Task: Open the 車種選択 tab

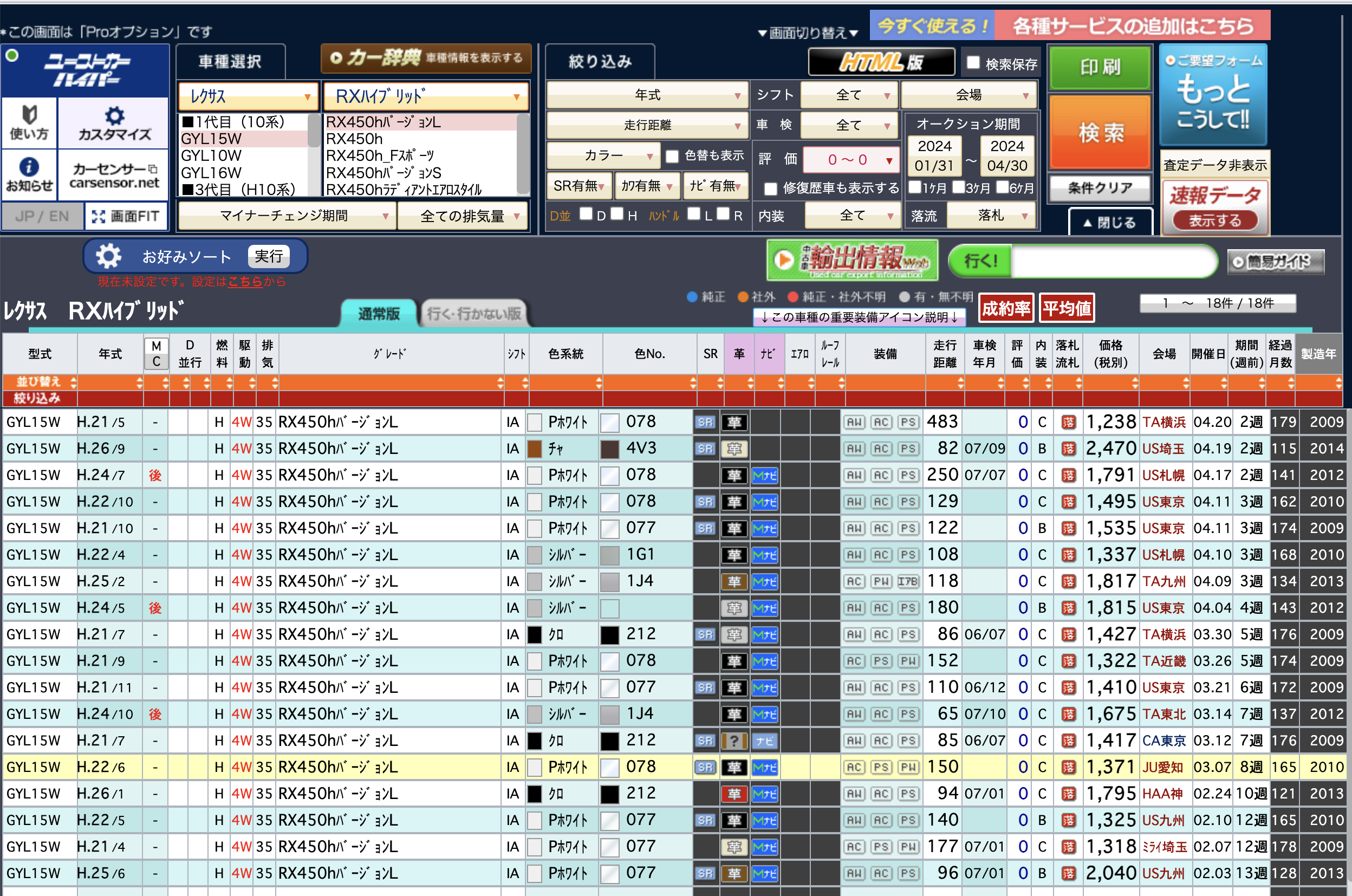Action: 230,61
